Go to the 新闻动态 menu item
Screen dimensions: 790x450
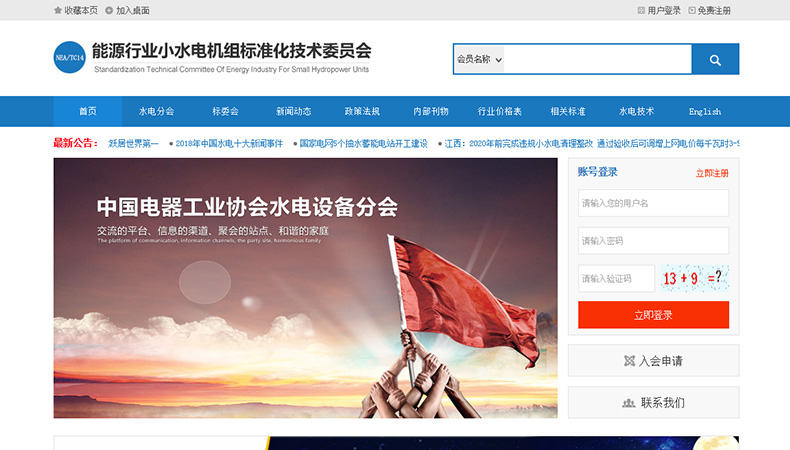pos(293,111)
